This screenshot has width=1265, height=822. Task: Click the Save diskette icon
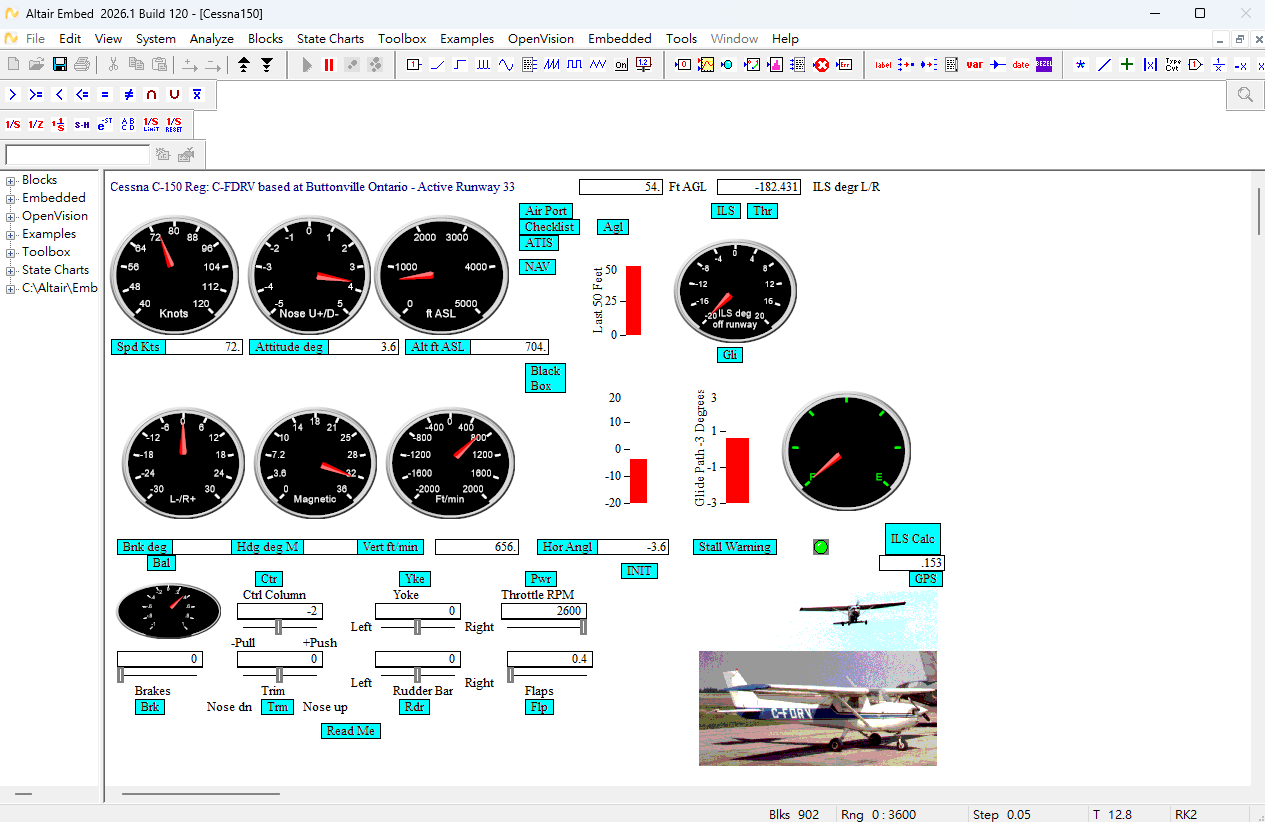(x=60, y=65)
